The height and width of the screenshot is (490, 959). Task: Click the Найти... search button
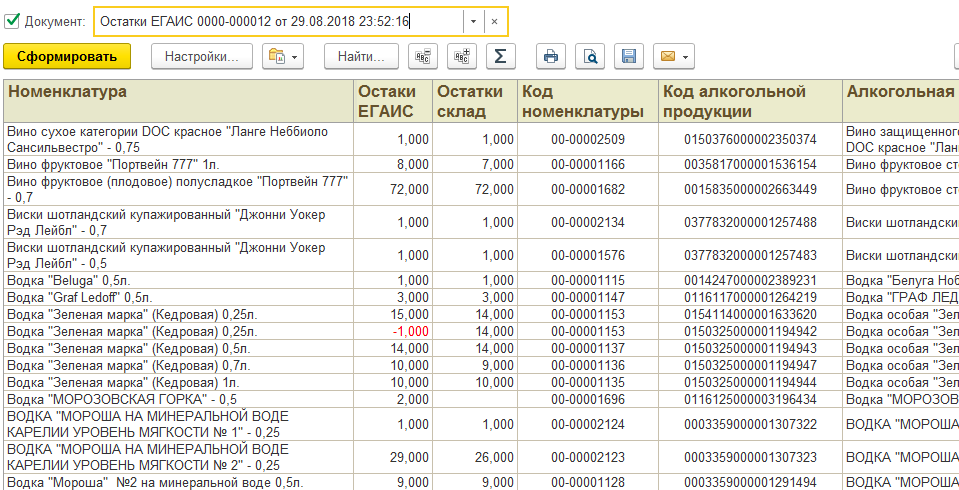(x=361, y=57)
